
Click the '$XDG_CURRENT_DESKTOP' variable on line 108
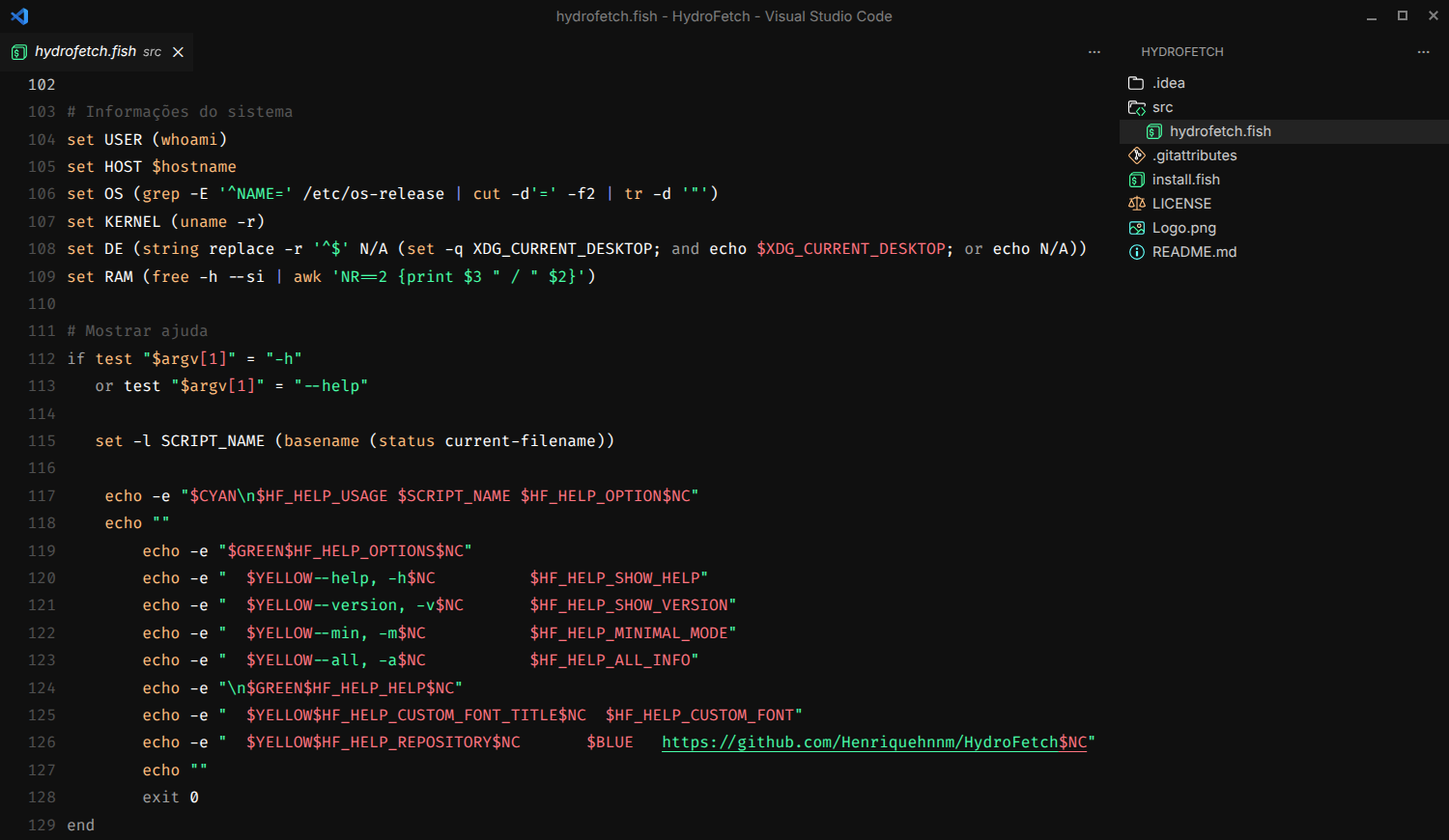click(851, 249)
